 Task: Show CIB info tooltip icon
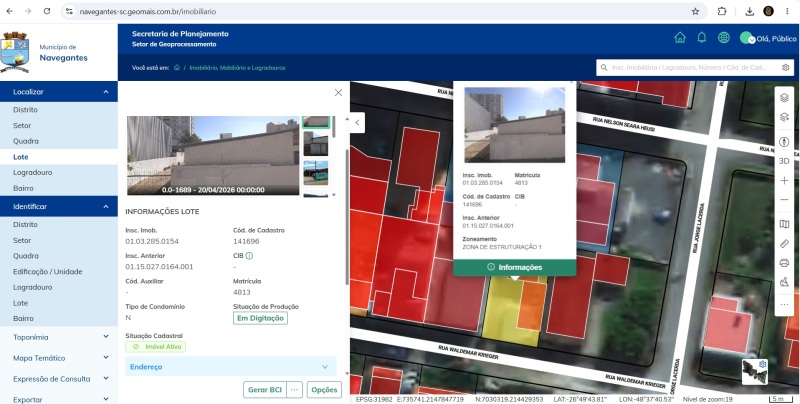point(249,256)
